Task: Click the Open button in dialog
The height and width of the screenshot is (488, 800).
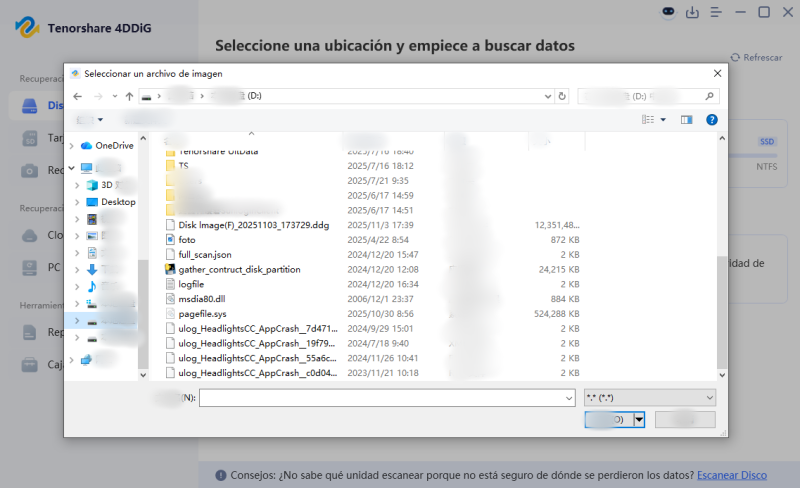Action: point(609,420)
